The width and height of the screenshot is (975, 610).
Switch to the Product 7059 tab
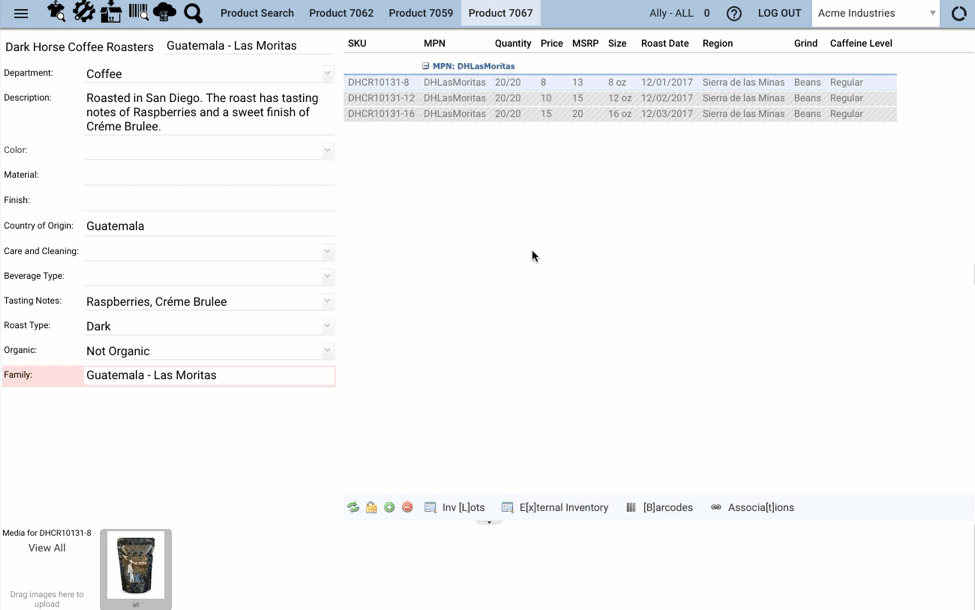[421, 13]
